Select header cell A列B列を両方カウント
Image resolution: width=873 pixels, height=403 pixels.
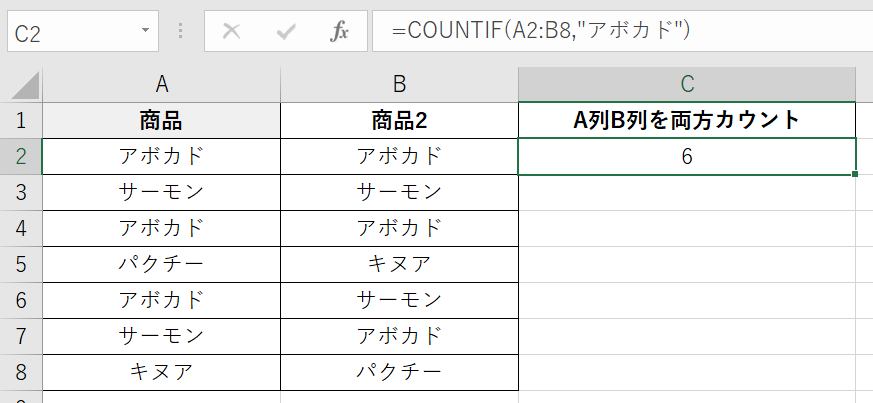click(x=687, y=121)
